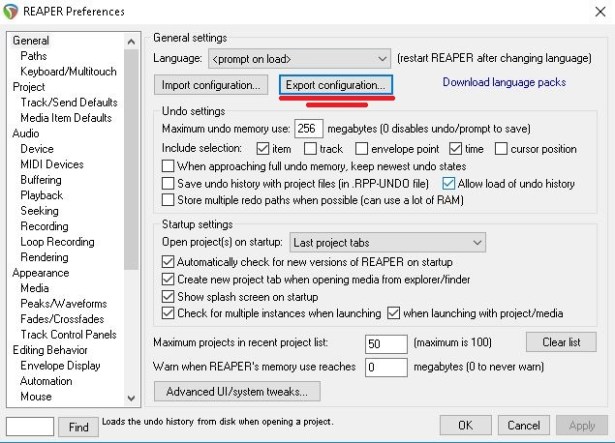The image size is (615, 443).
Task: Click the Export configuration button
Action: pyautogui.click(x=336, y=85)
